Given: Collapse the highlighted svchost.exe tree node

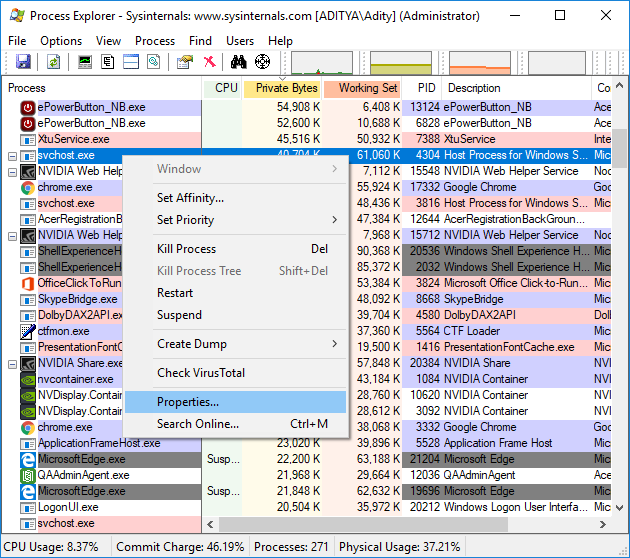Looking at the screenshot, I should 12,156.
